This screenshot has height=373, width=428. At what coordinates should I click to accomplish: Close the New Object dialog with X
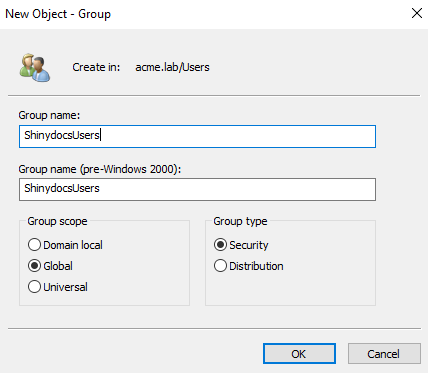point(417,13)
